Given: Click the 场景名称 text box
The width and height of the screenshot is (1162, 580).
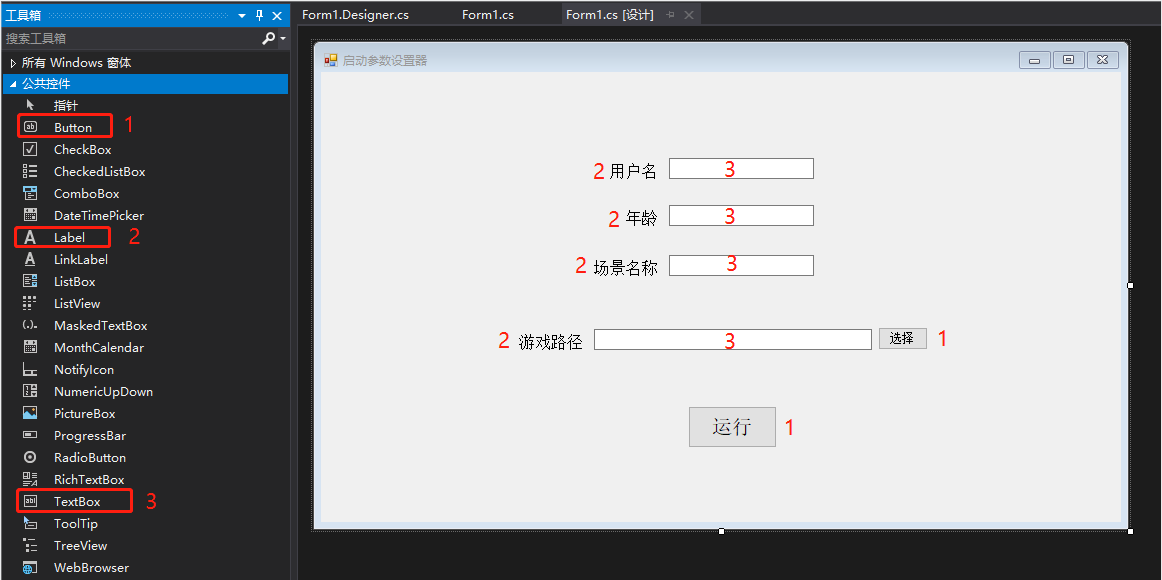Looking at the screenshot, I should tap(741, 265).
